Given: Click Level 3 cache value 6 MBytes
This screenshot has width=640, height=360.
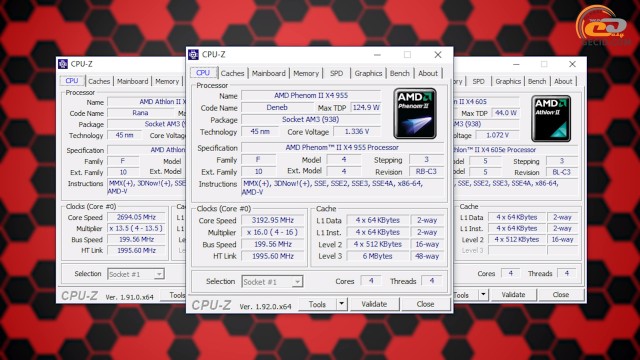Looking at the screenshot, I should click(x=378, y=256).
